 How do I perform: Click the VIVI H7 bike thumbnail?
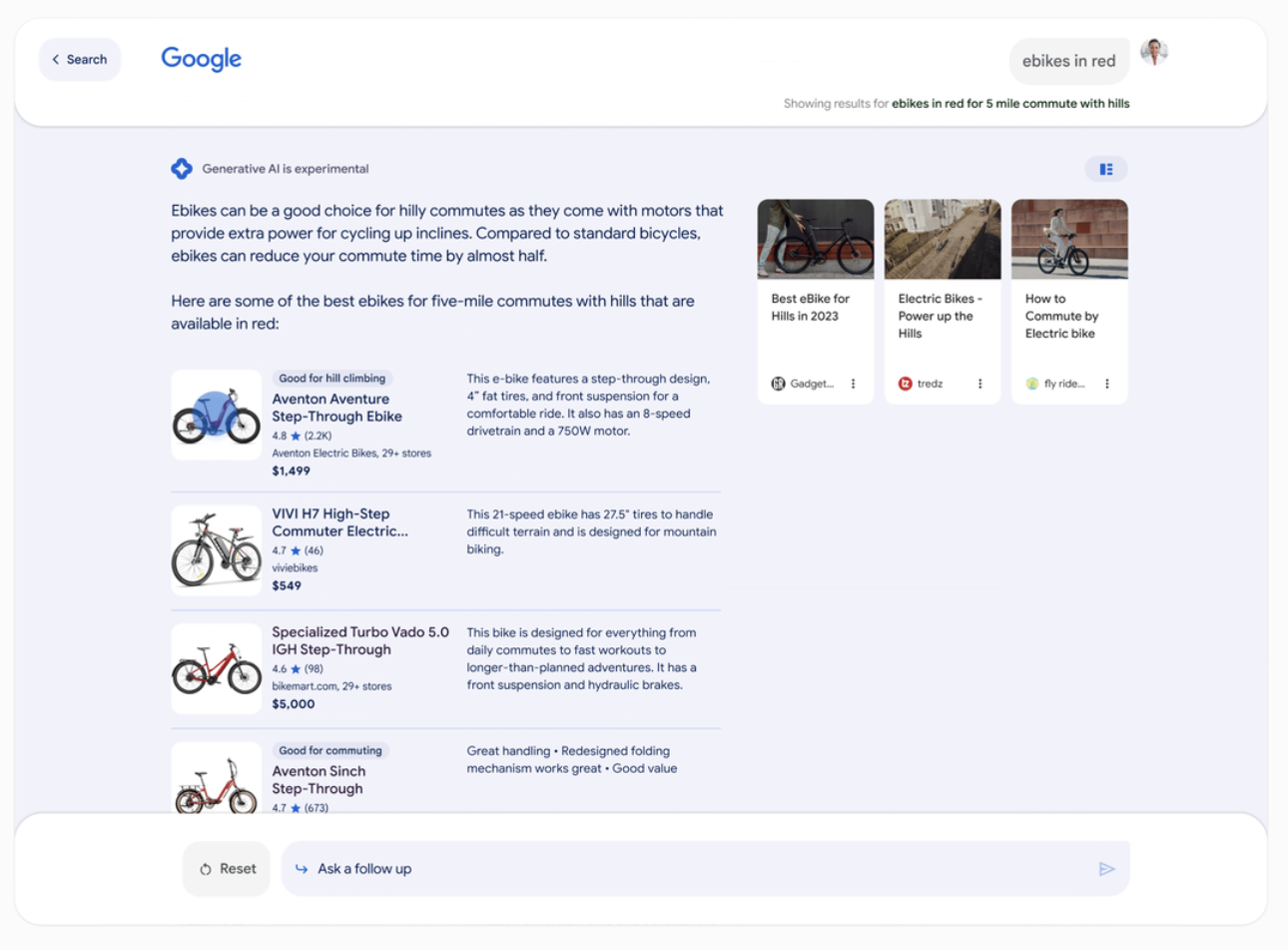217,550
